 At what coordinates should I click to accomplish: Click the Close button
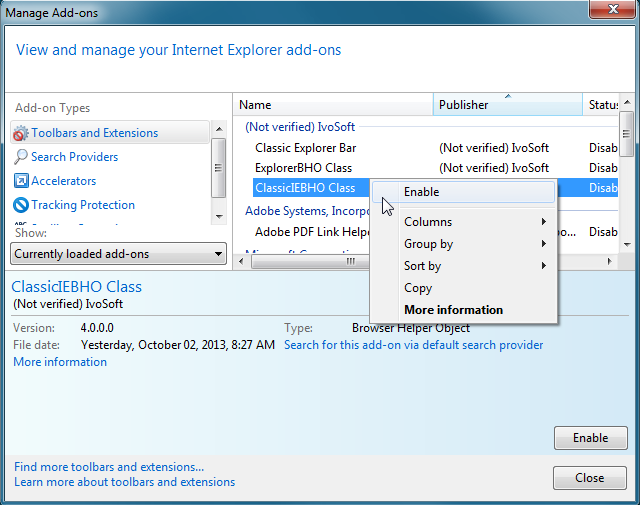pos(590,478)
